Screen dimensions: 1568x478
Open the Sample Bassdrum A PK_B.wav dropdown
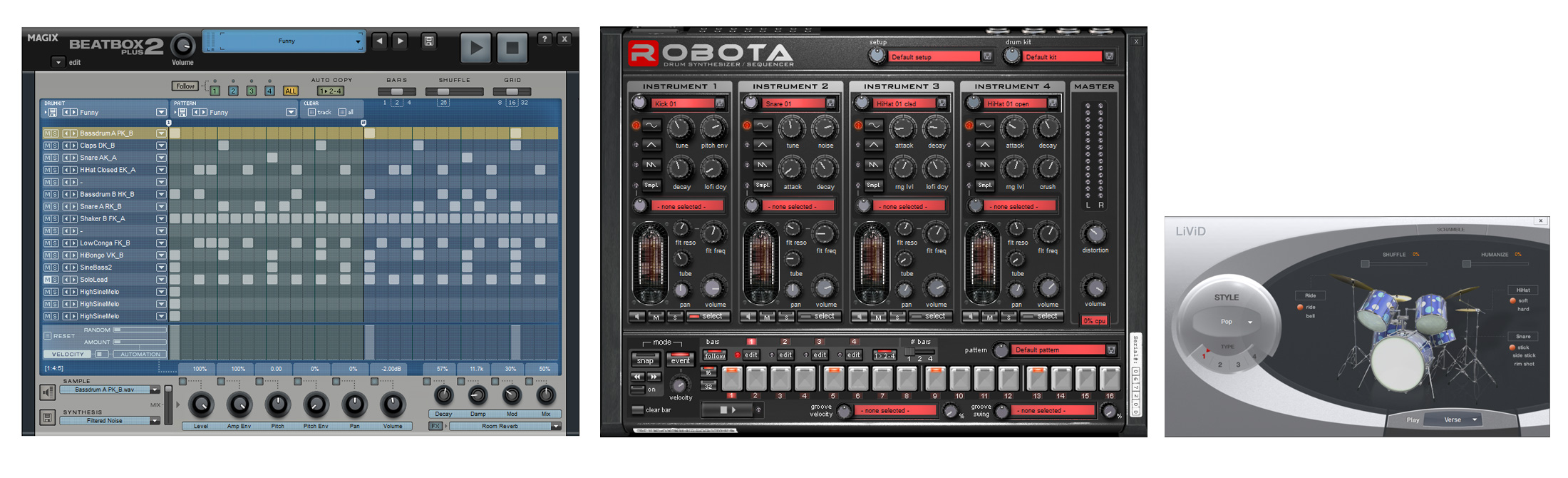click(155, 390)
